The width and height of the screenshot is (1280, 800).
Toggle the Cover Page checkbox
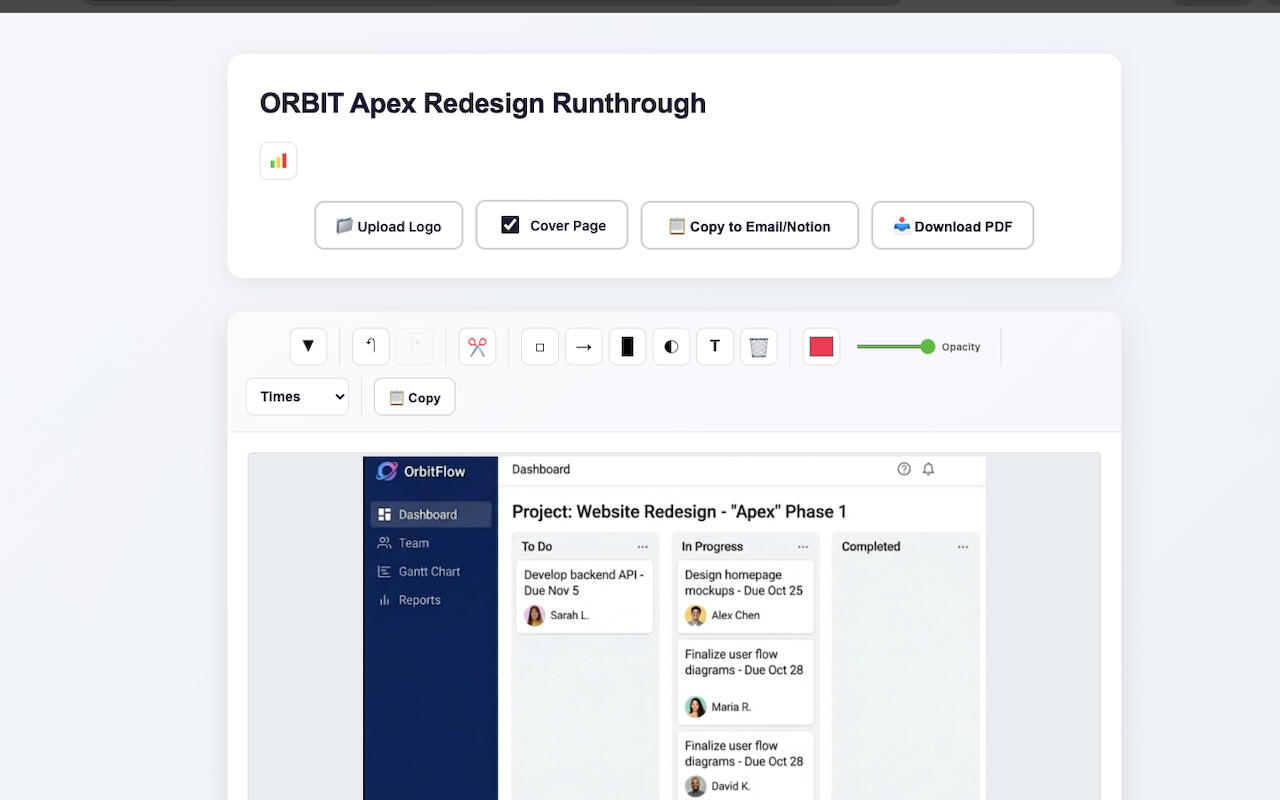[x=510, y=225]
